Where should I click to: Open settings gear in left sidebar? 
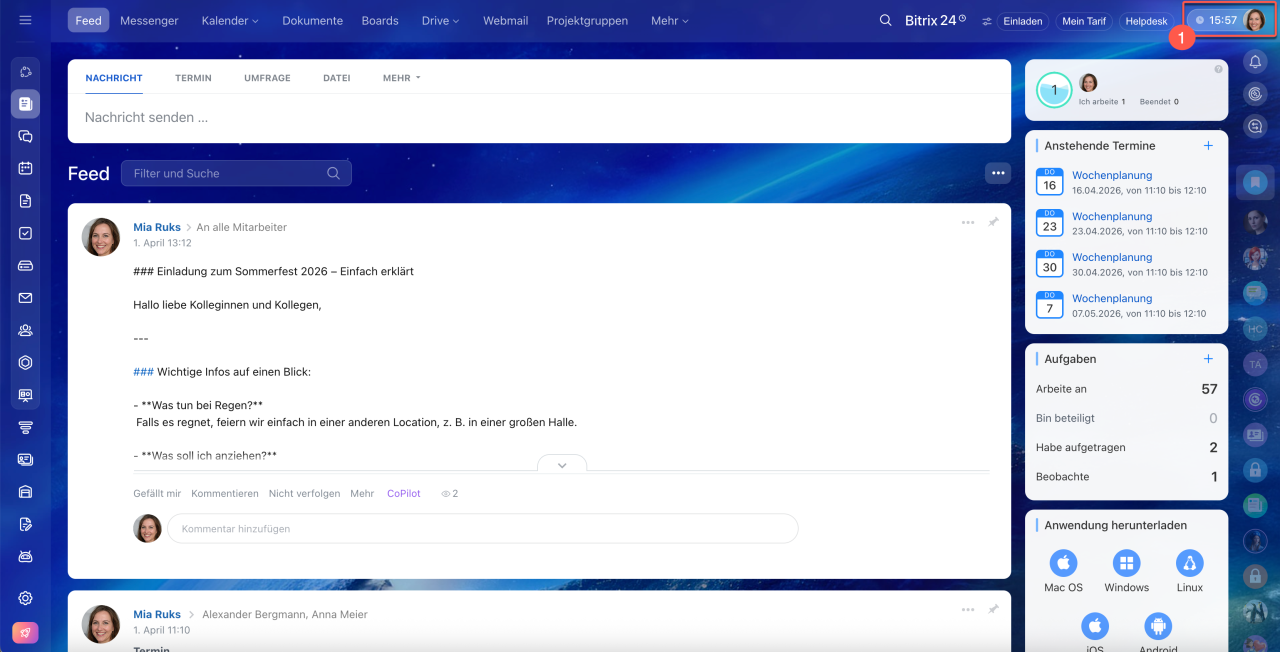pyautogui.click(x=26, y=598)
